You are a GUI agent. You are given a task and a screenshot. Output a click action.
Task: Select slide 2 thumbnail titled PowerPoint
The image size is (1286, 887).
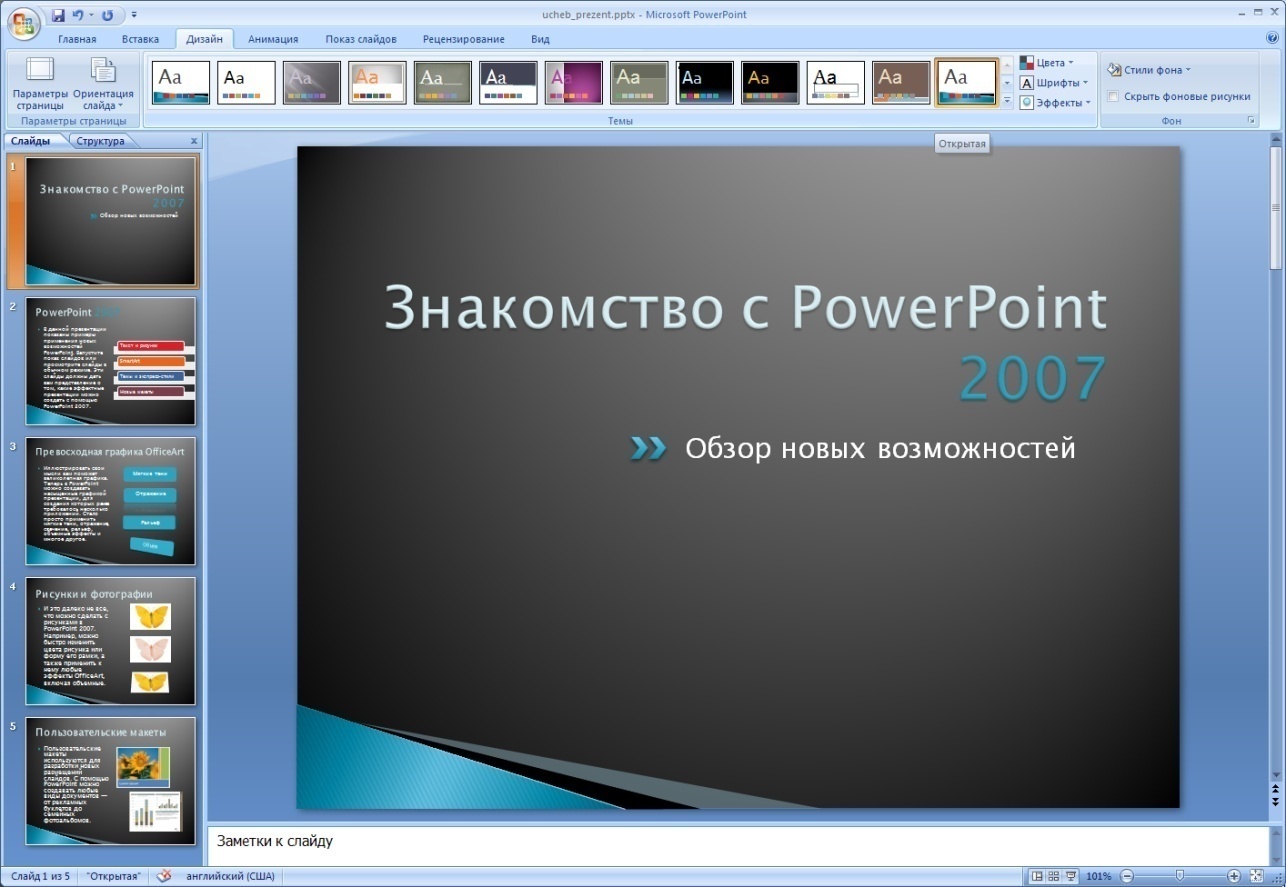click(110, 361)
